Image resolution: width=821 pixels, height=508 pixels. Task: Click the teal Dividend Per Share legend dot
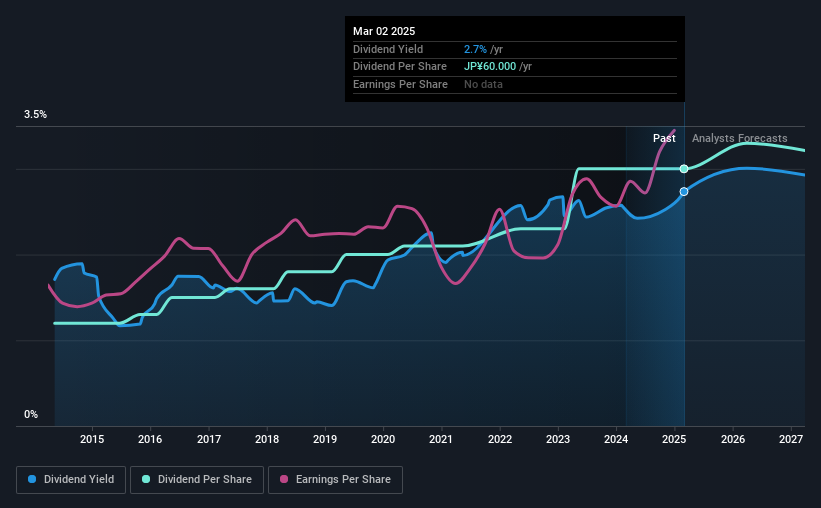146,479
